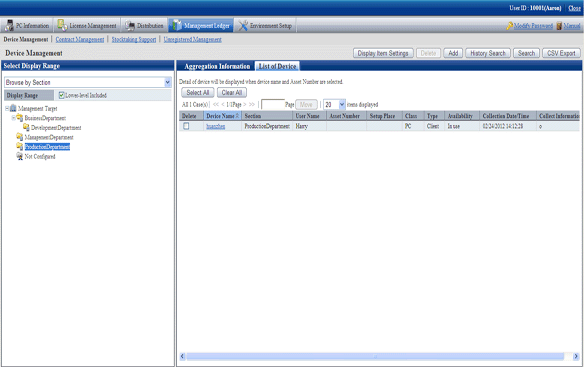Open the License Management icon
Viewport: 584px width, 367px height.
[62, 25]
